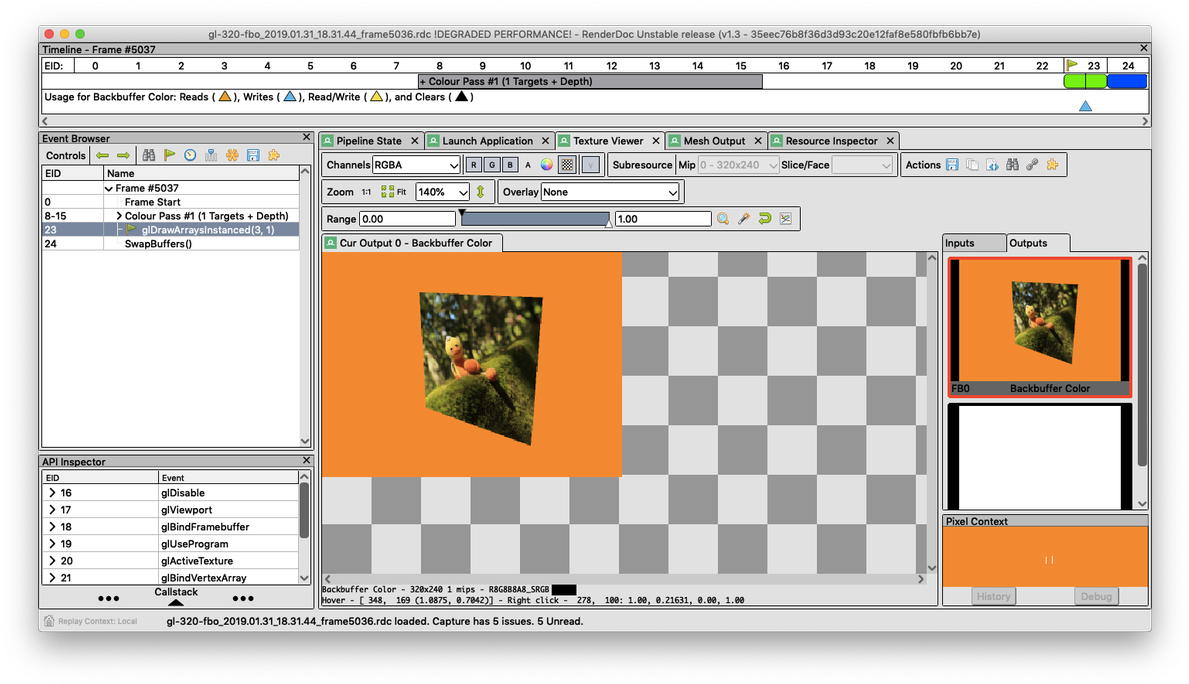This screenshot has height=684, width=1189.
Task: Select the Outputs thumbnails tab
Action: (1037, 243)
